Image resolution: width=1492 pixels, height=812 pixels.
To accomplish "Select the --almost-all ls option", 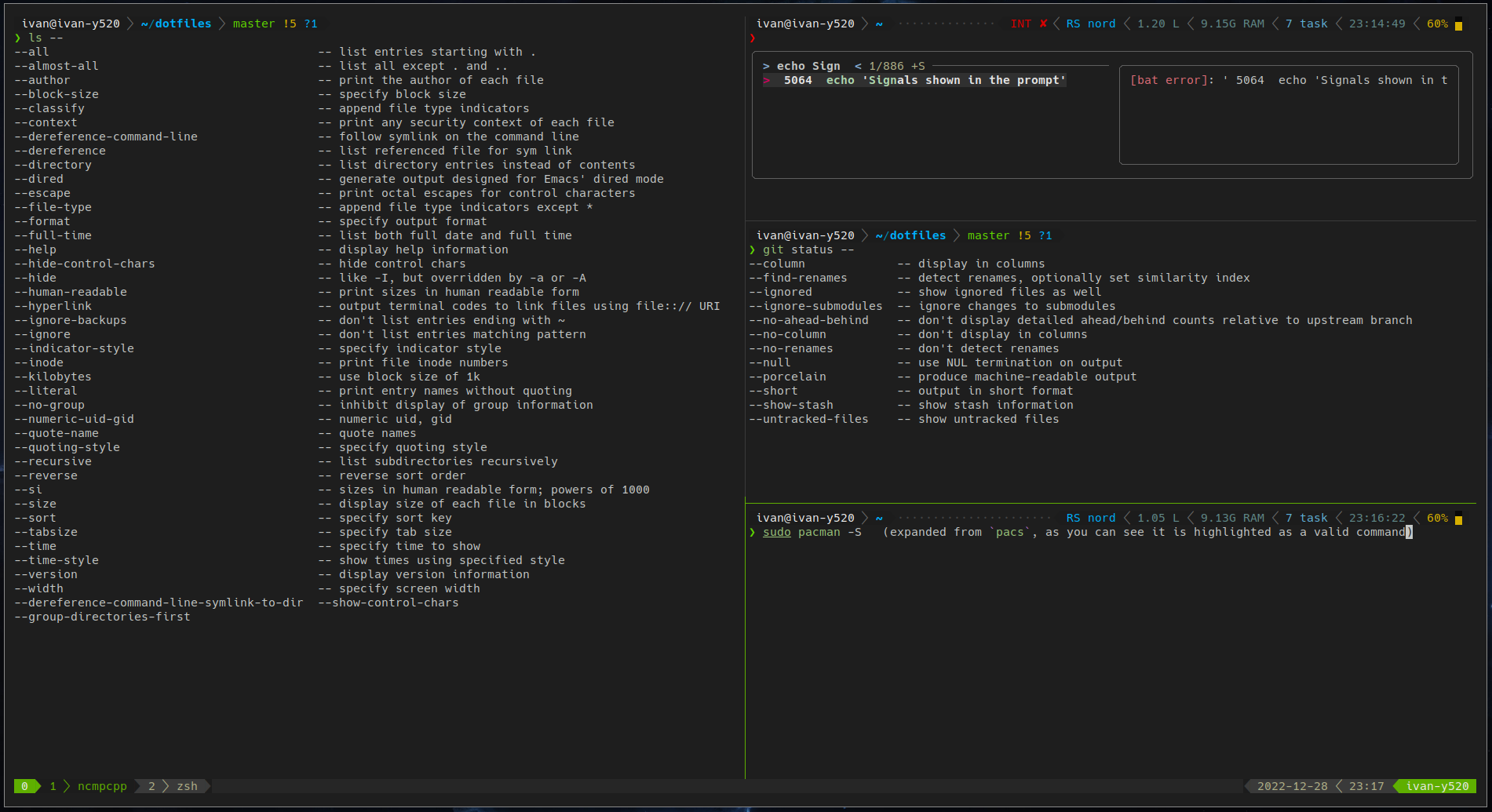I will (57, 66).
